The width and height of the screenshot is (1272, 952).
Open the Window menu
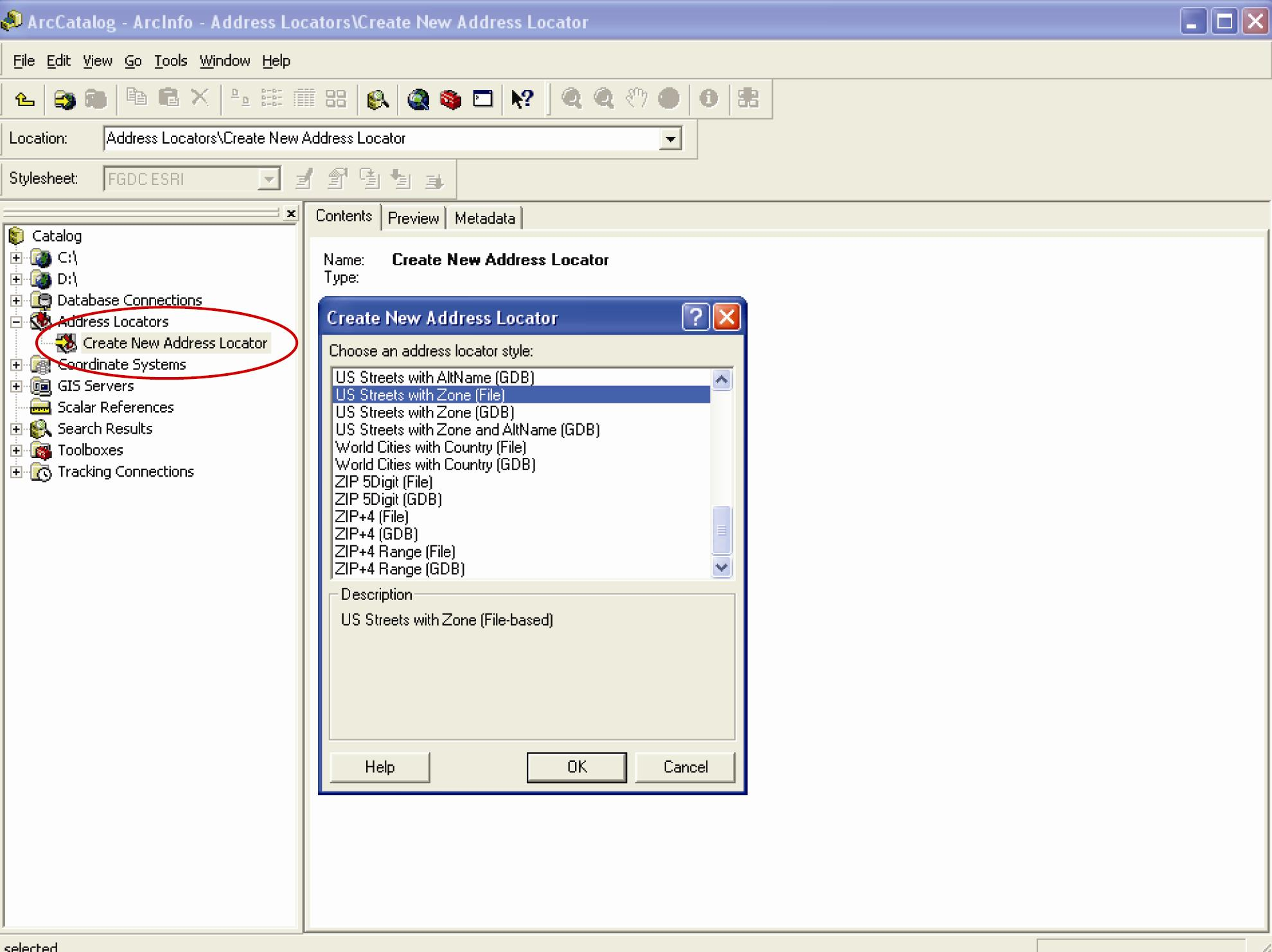tap(225, 61)
